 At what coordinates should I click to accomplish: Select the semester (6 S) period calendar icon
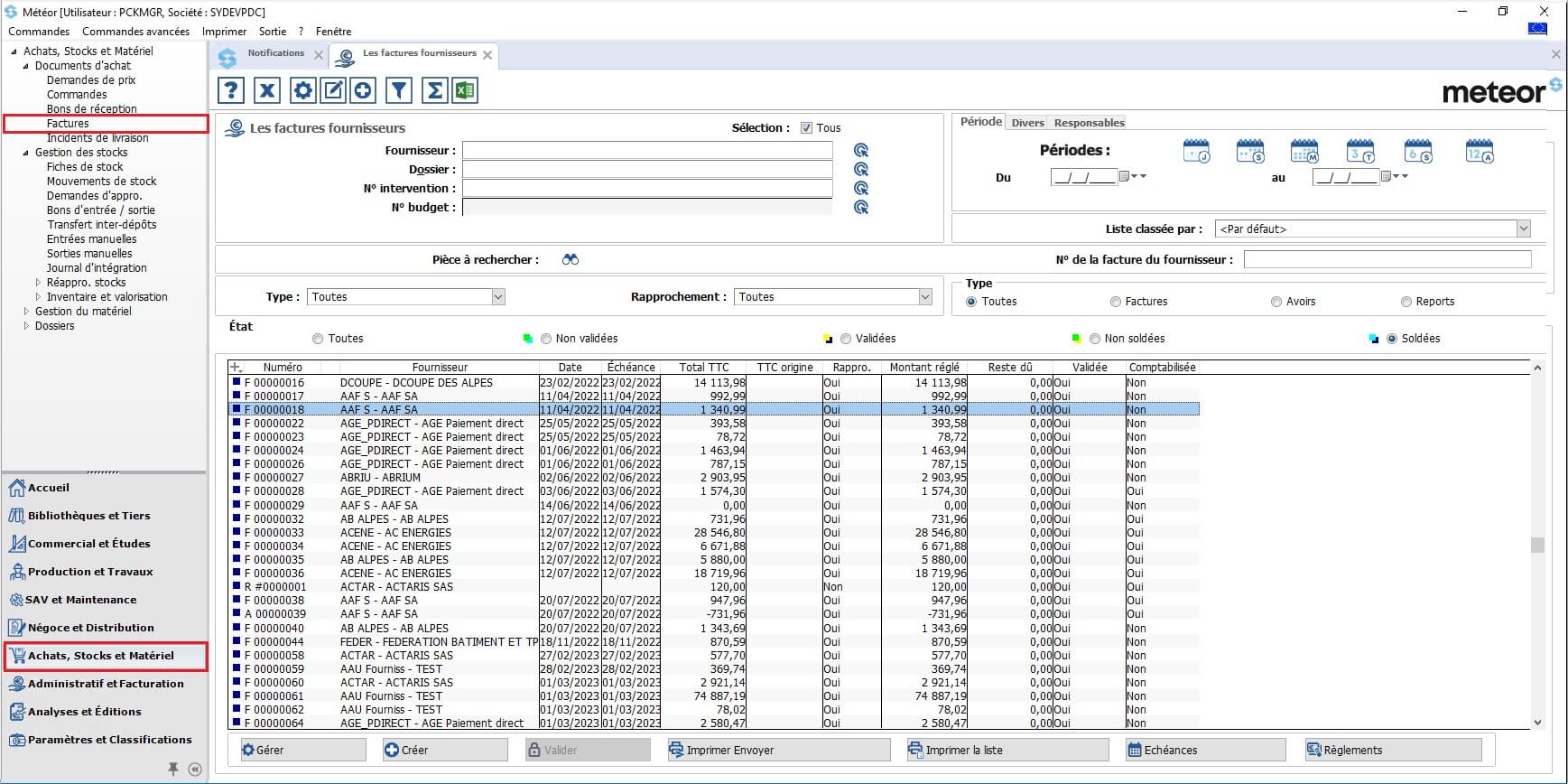pyautogui.click(x=1418, y=152)
